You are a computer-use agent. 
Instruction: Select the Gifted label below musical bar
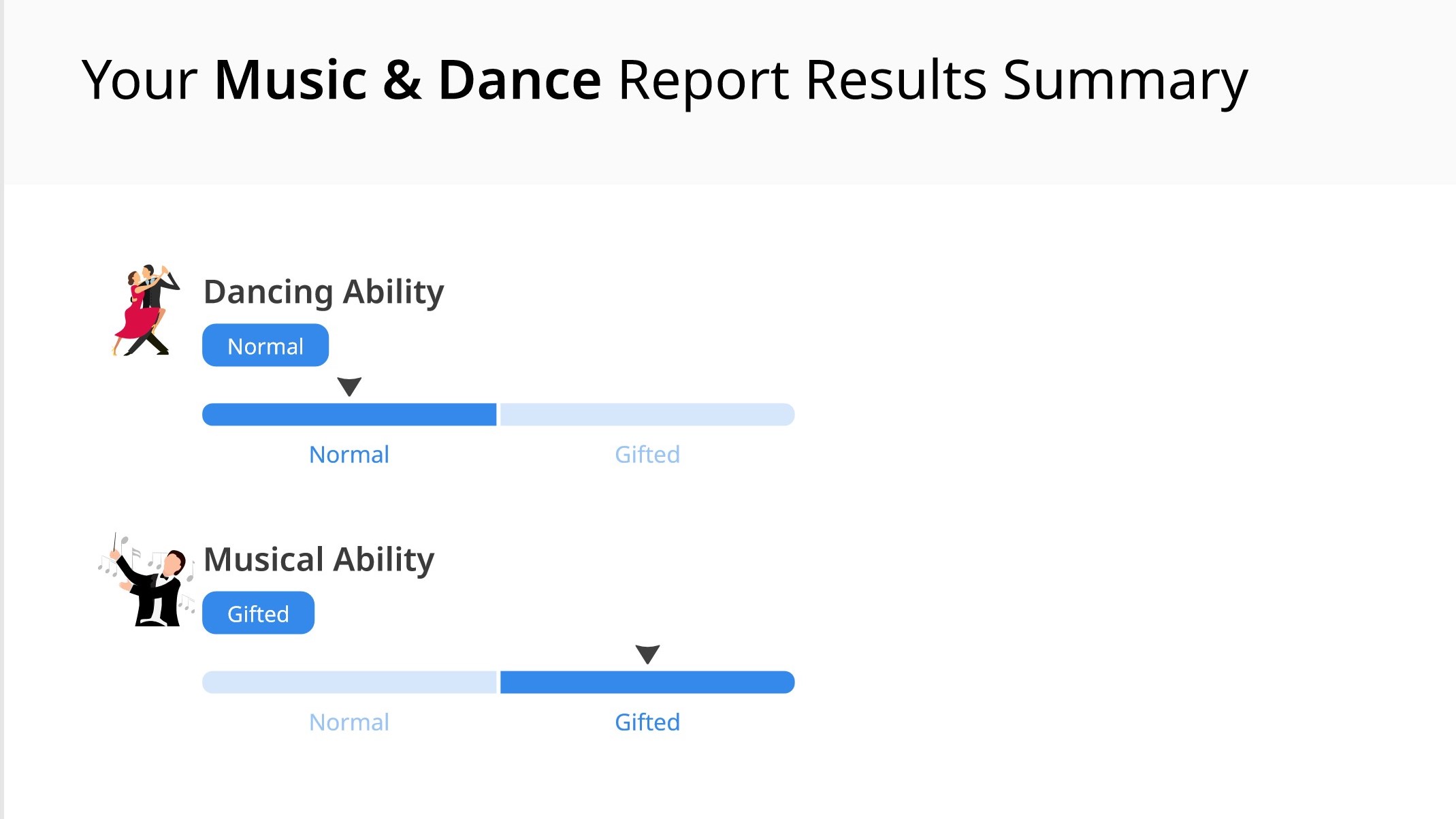(647, 722)
